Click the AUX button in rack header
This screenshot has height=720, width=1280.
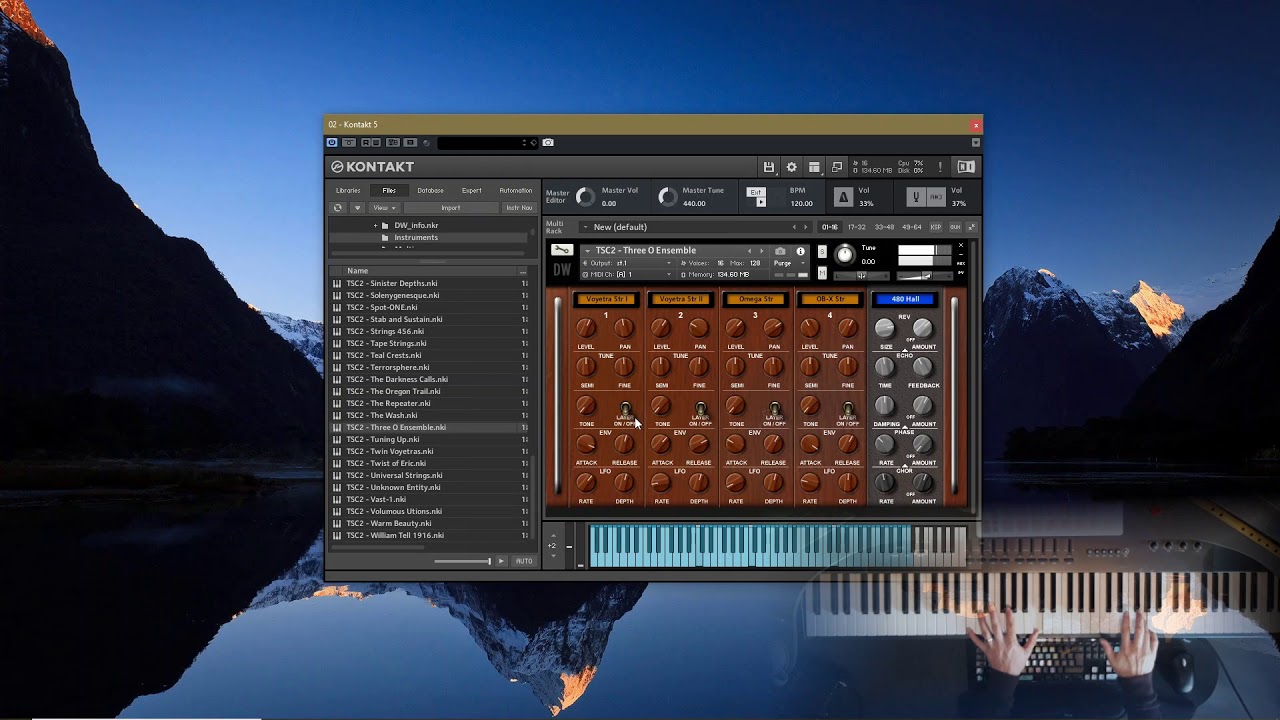pos(955,227)
